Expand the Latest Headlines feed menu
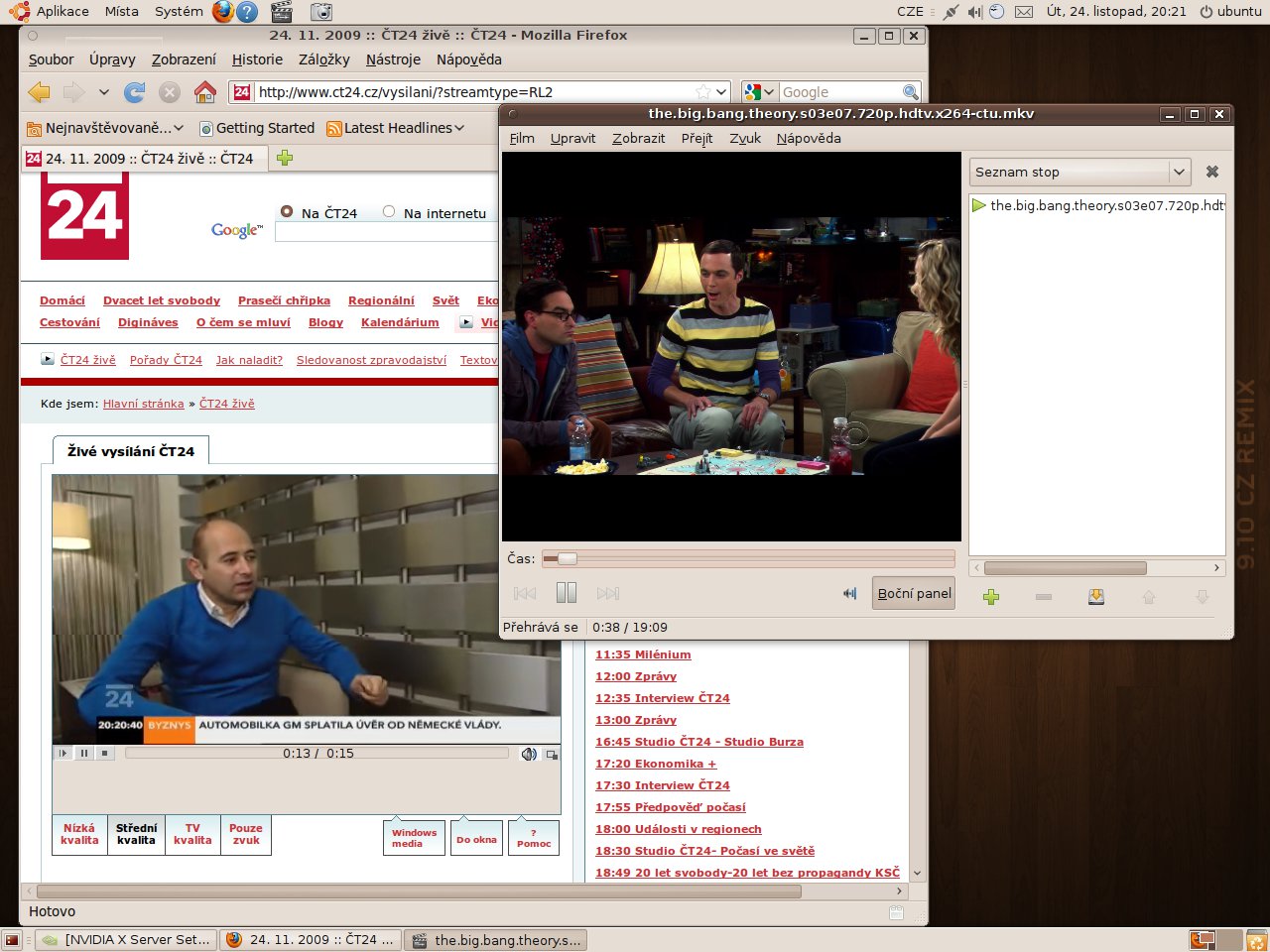This screenshot has height=952, width=1270. coord(396,128)
